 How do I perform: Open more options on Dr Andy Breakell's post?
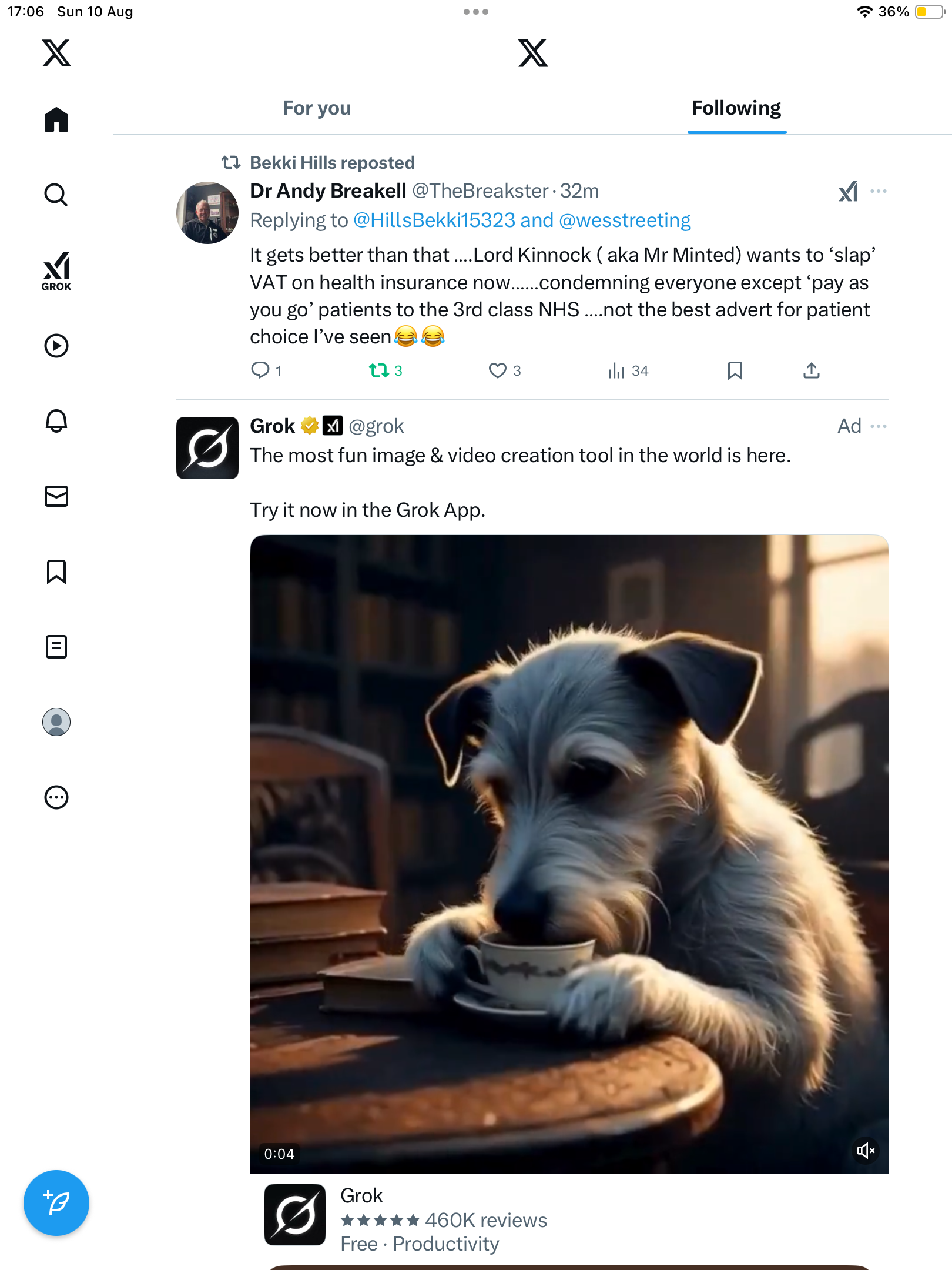pos(879,191)
